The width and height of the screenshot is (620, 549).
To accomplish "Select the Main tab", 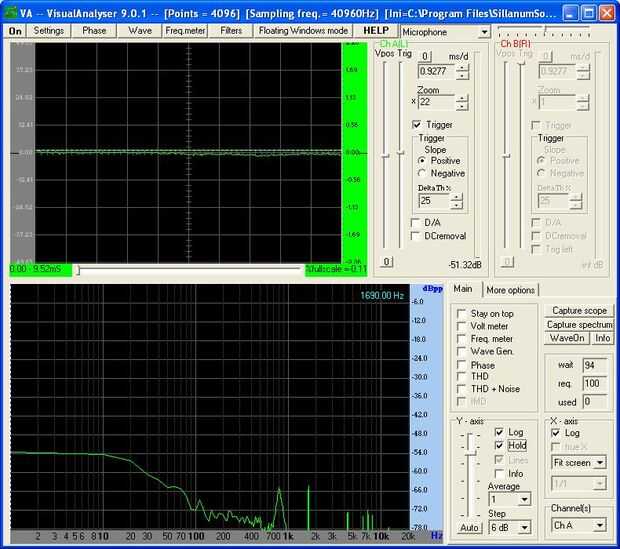I will pos(463,290).
